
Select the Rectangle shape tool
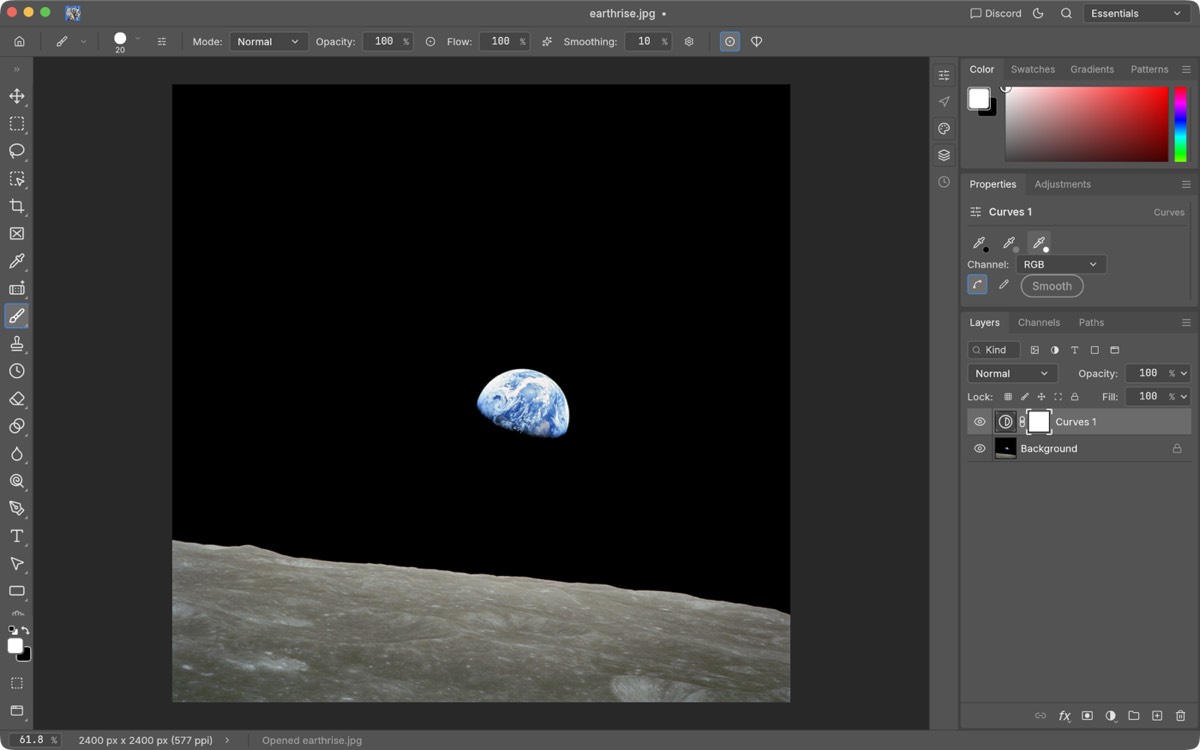tap(17, 591)
